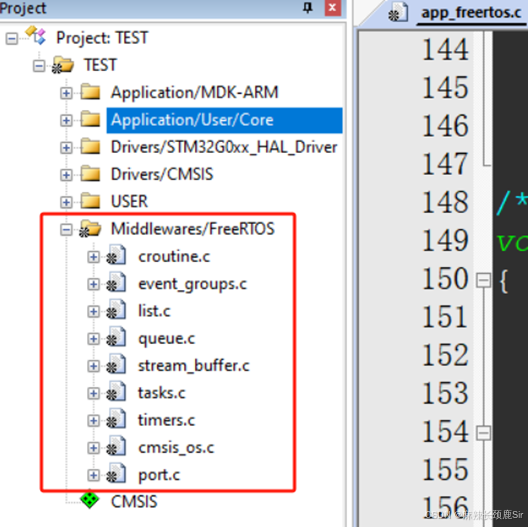Expand timers.c include list
This screenshot has height=527, width=528.
click(94, 421)
